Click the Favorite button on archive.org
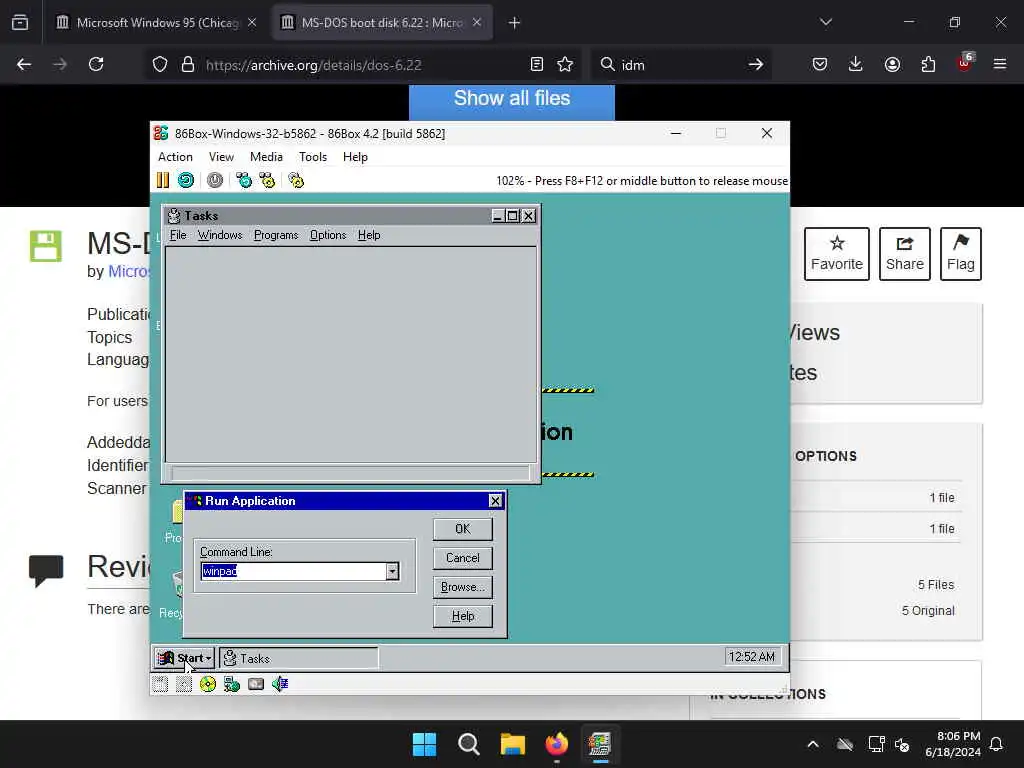Image resolution: width=1024 pixels, height=768 pixels. tap(837, 254)
